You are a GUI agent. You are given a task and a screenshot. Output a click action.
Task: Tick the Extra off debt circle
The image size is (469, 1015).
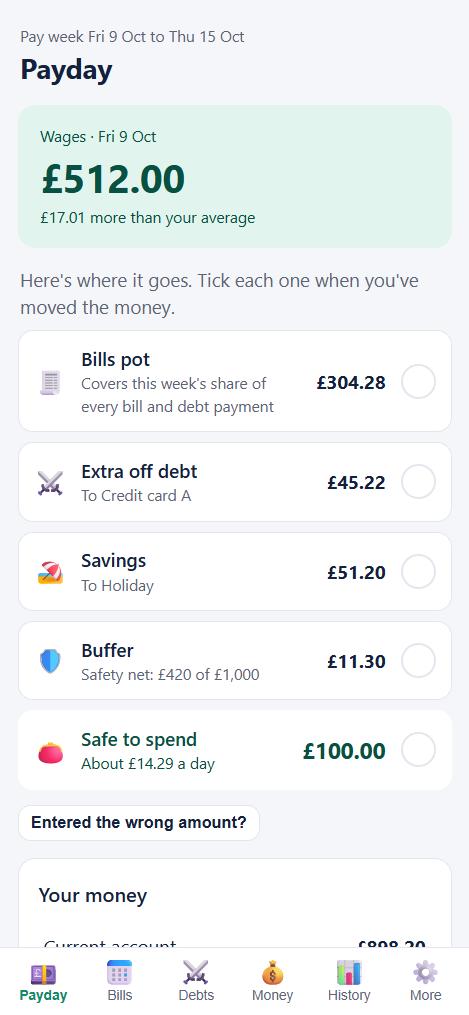point(419,482)
